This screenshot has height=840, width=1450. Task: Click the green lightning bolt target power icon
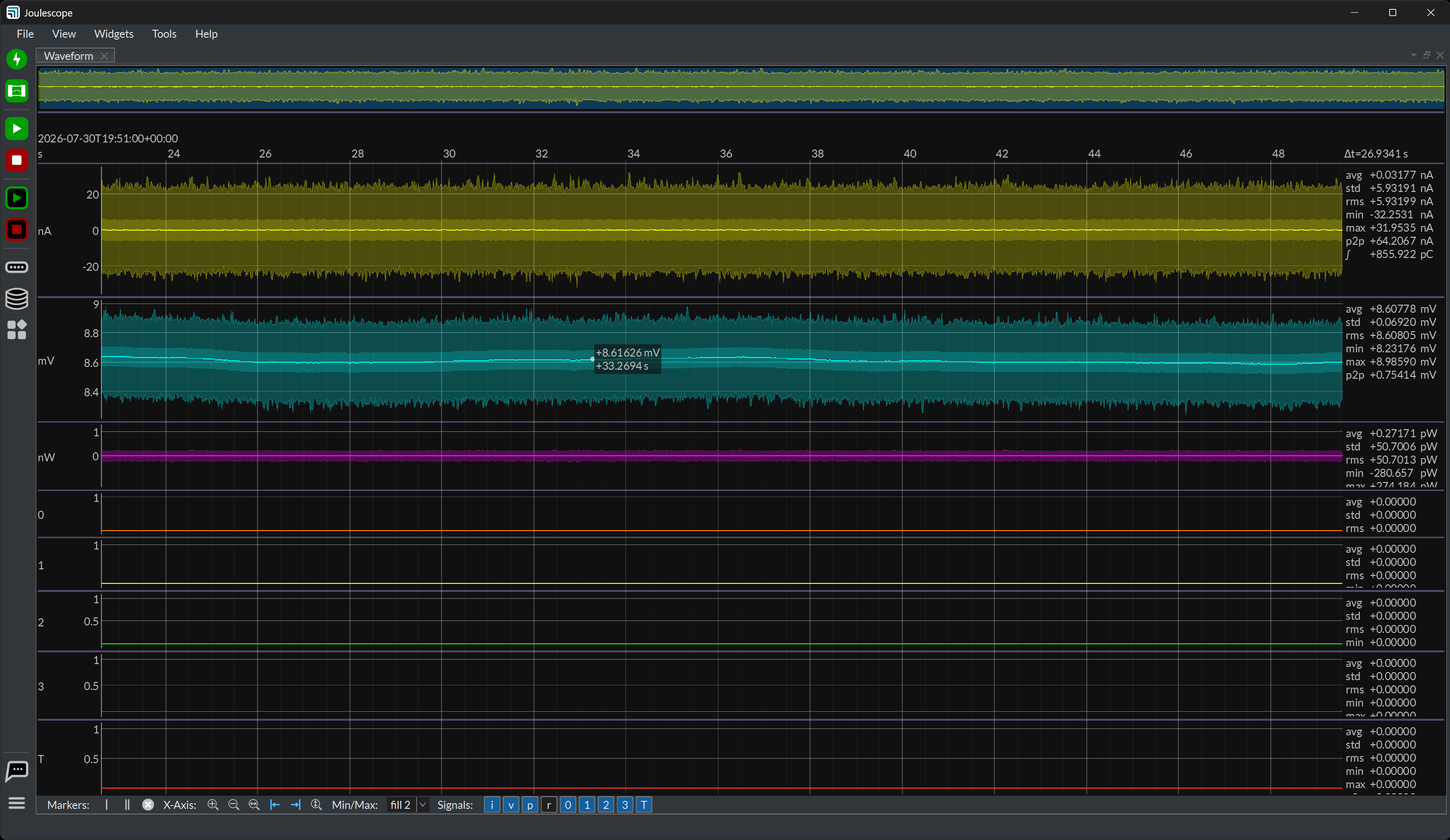17,59
